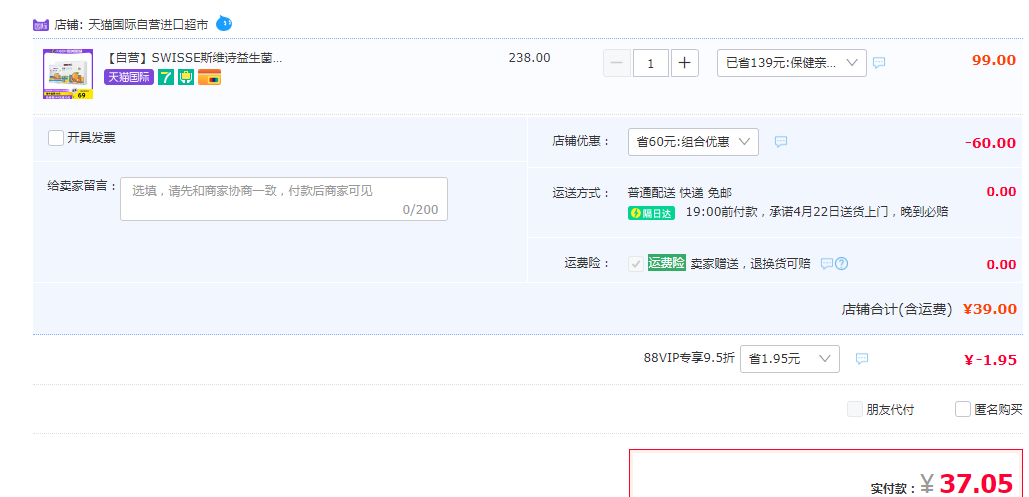Increase quantity with the plus button

click(x=684, y=63)
